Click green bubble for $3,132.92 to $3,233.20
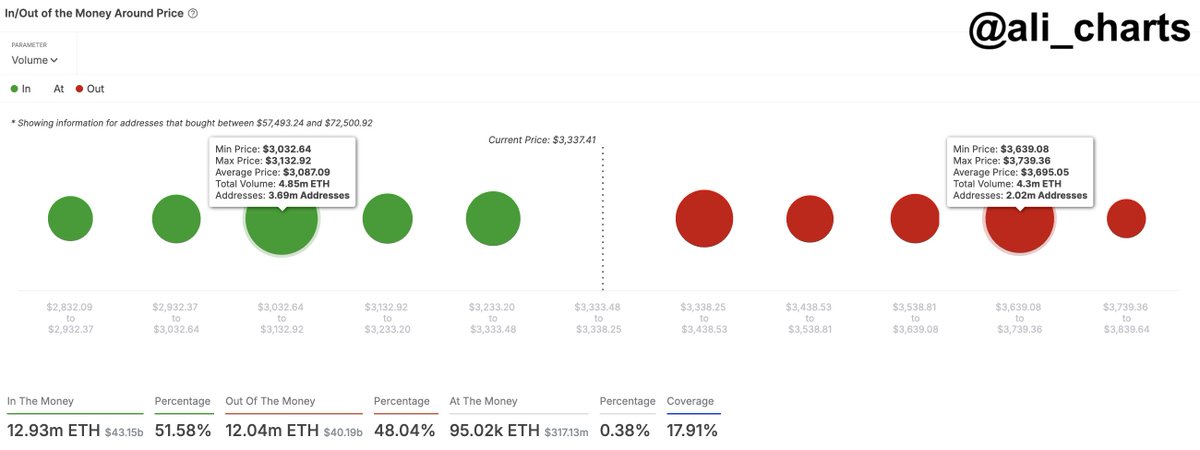 pos(387,219)
